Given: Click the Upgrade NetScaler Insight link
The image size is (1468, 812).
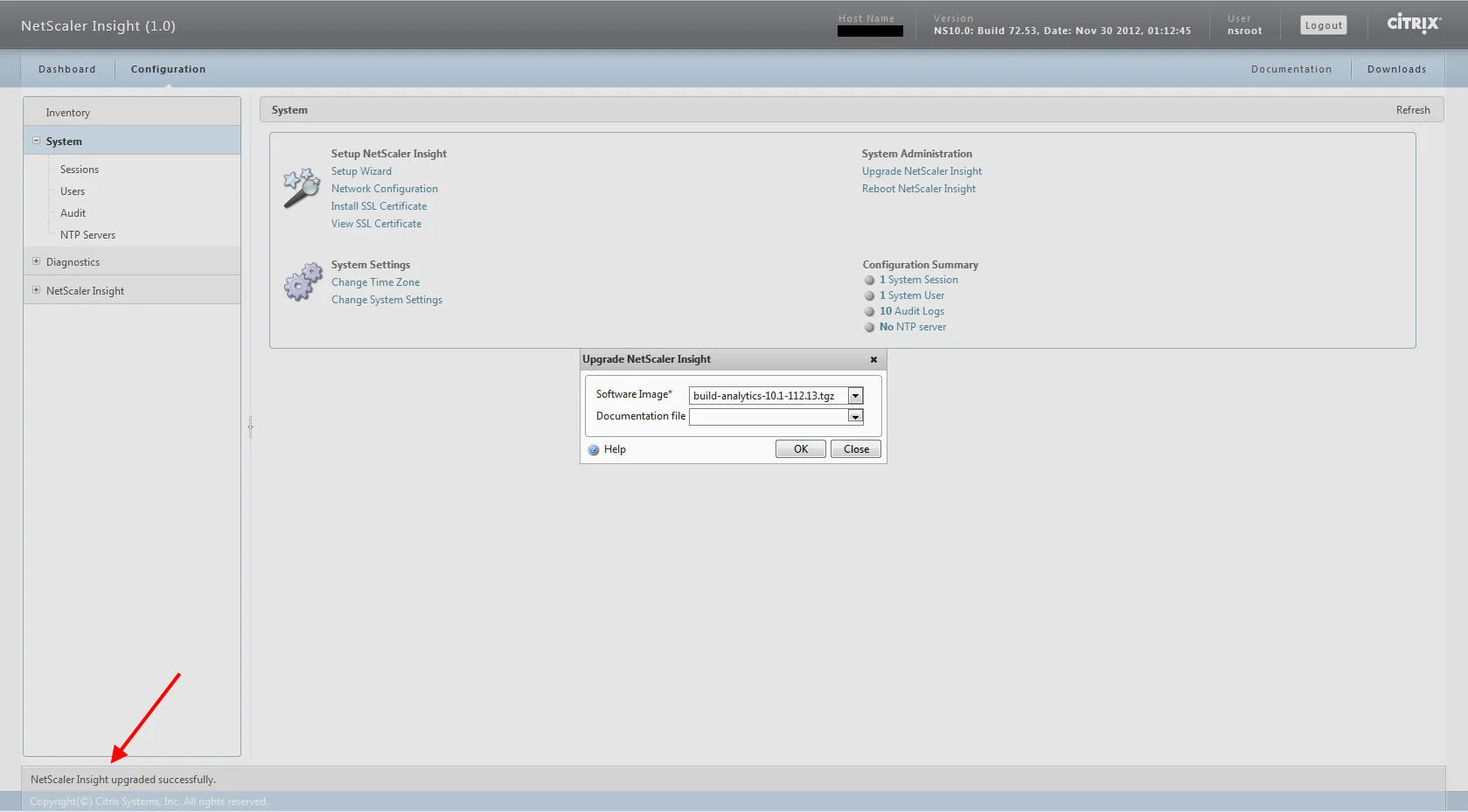Looking at the screenshot, I should (922, 171).
